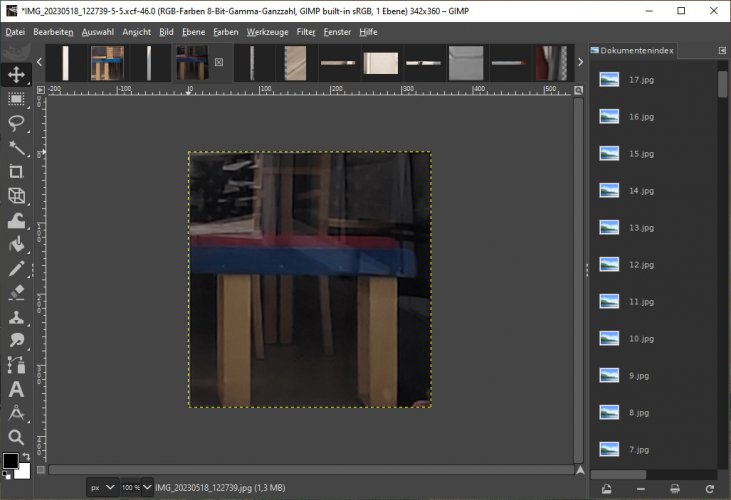Select the Crop tool
Screen dimensions: 731x500
tap(16, 171)
